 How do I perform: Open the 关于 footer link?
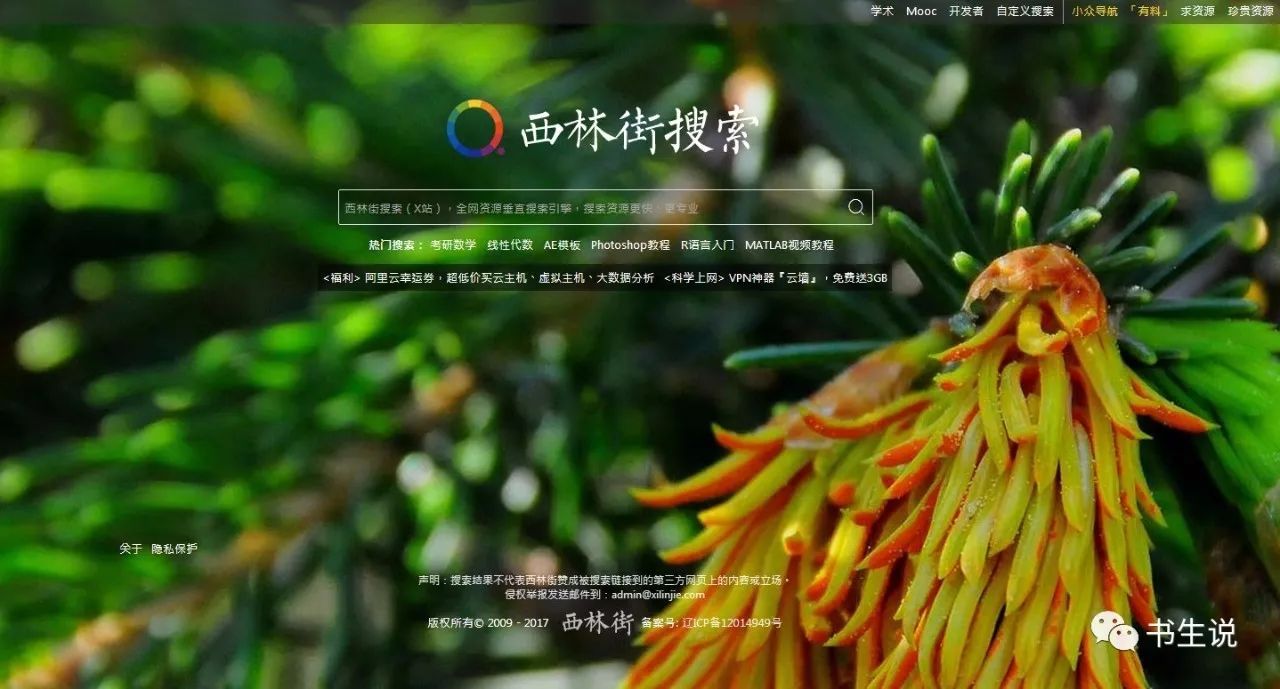131,549
